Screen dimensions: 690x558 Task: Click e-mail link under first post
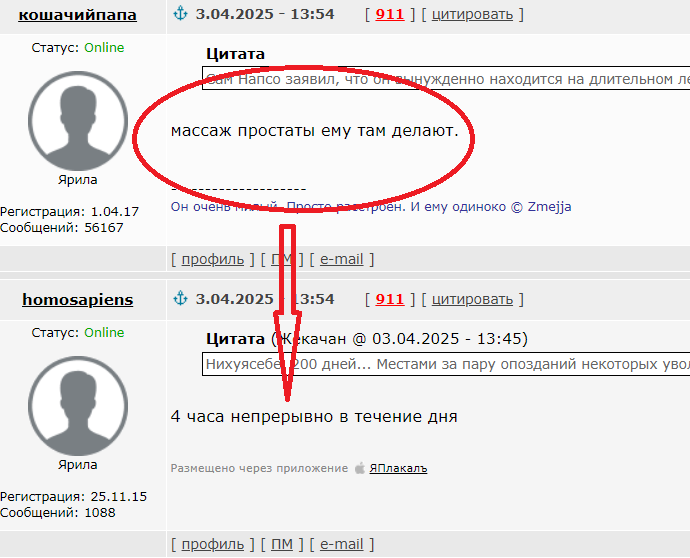(341, 259)
